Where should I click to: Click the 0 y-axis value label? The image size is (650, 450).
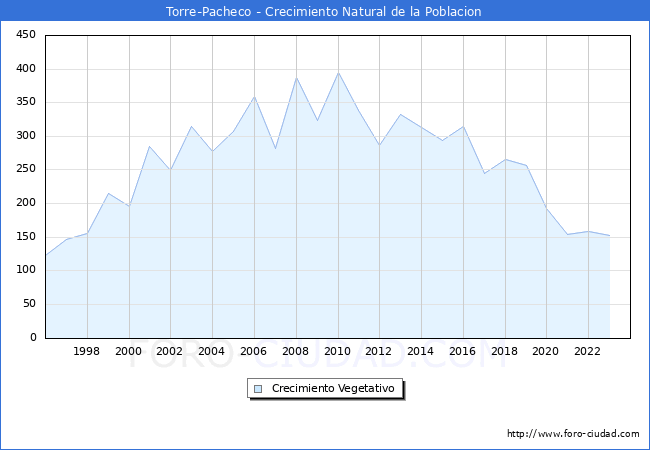pyautogui.click(x=33, y=338)
